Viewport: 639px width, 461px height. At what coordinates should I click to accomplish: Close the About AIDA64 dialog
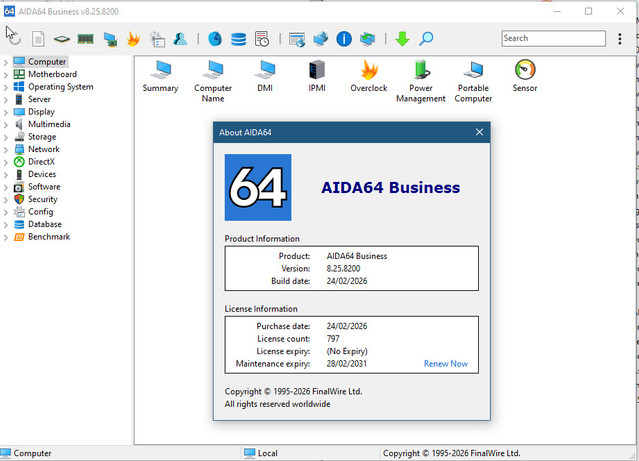479,132
